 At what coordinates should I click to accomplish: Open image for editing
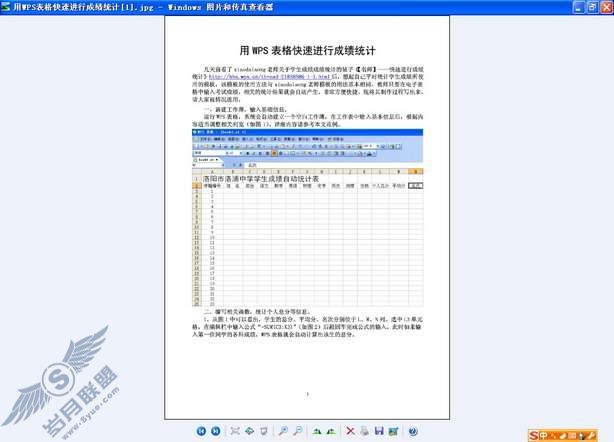[394, 431]
